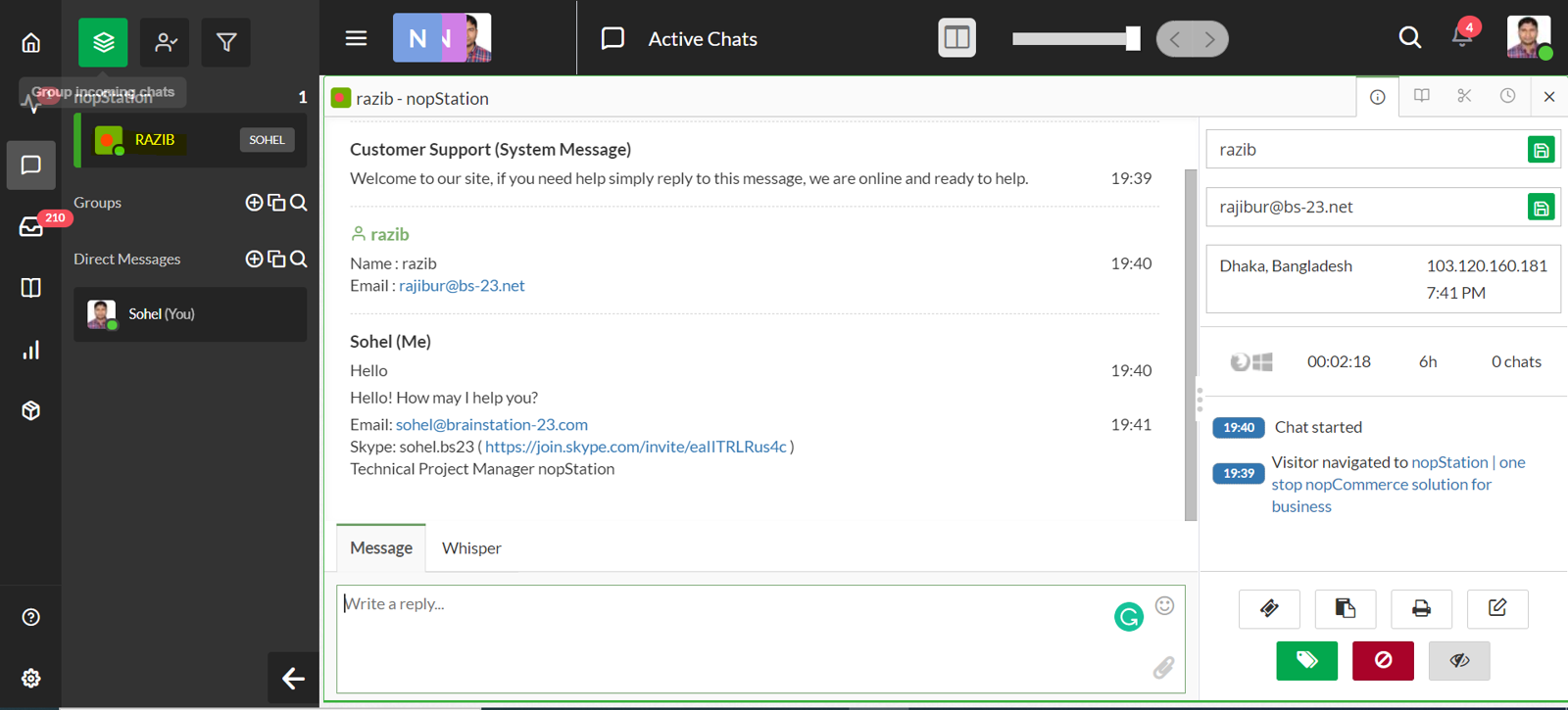
Task: Search groups with magnifier icon
Action: pos(299,203)
